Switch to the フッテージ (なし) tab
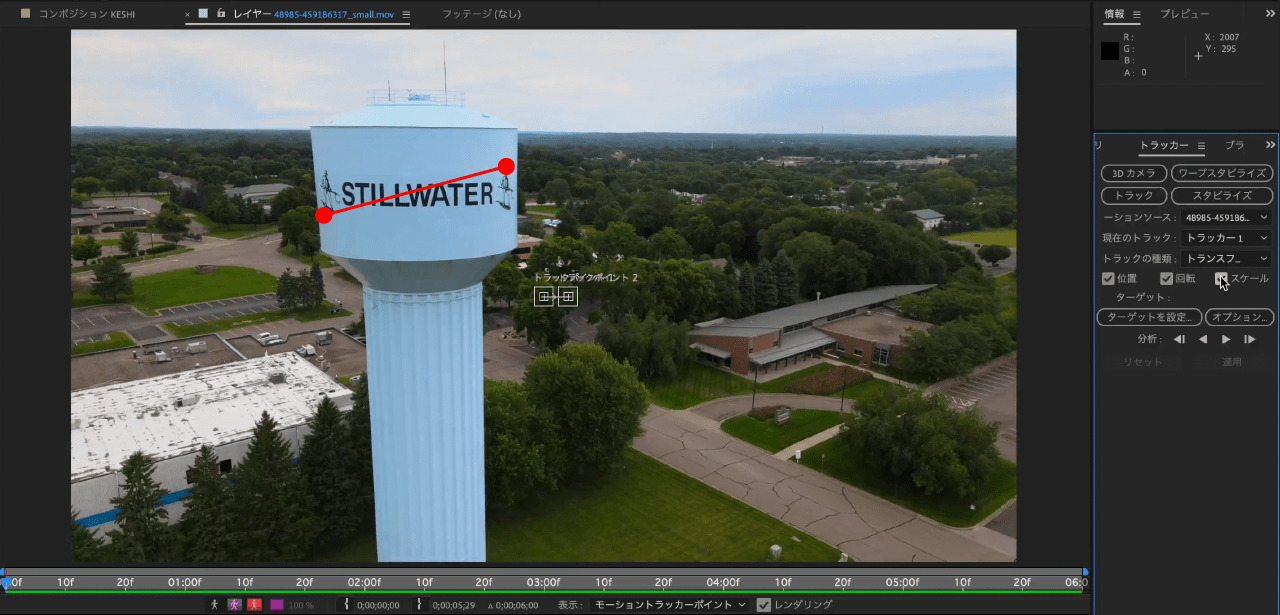 coord(481,14)
